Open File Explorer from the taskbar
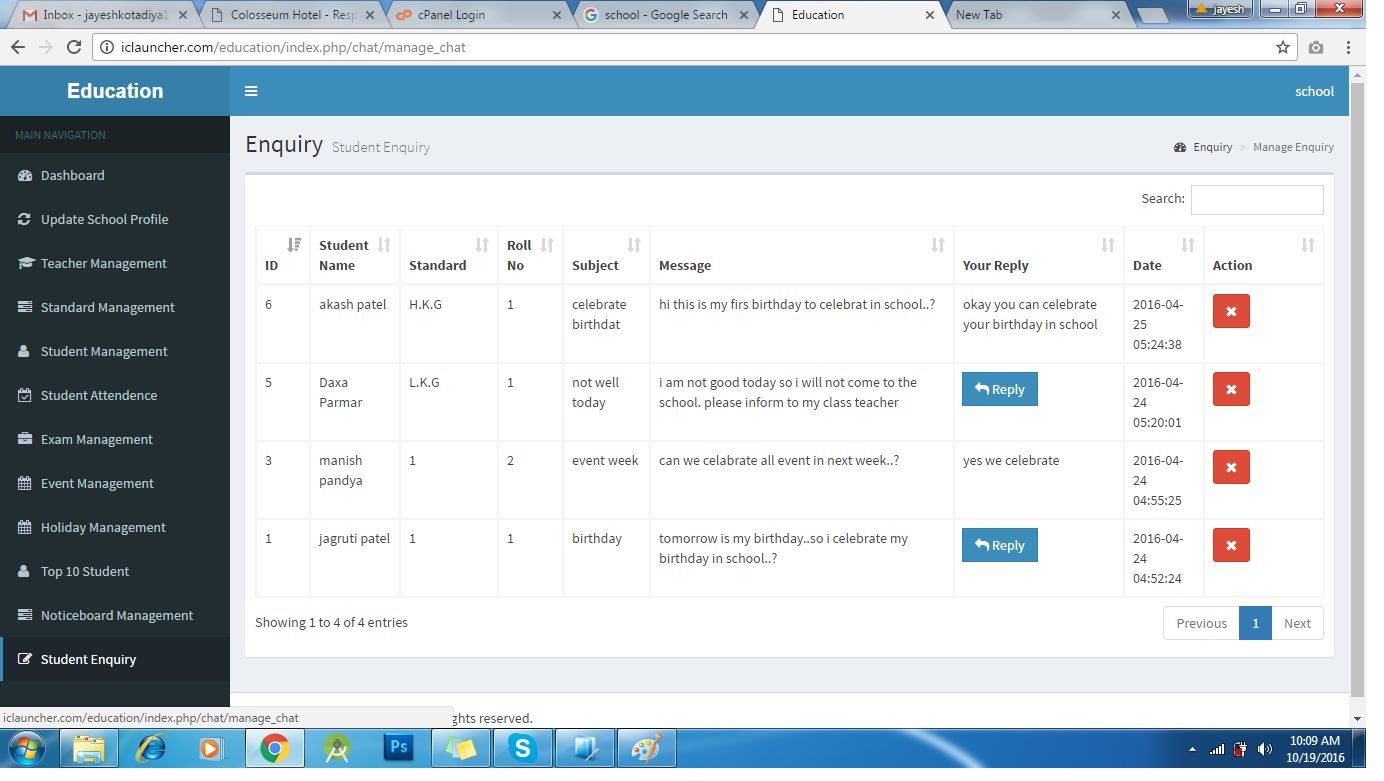The image size is (1384, 781). 89,748
